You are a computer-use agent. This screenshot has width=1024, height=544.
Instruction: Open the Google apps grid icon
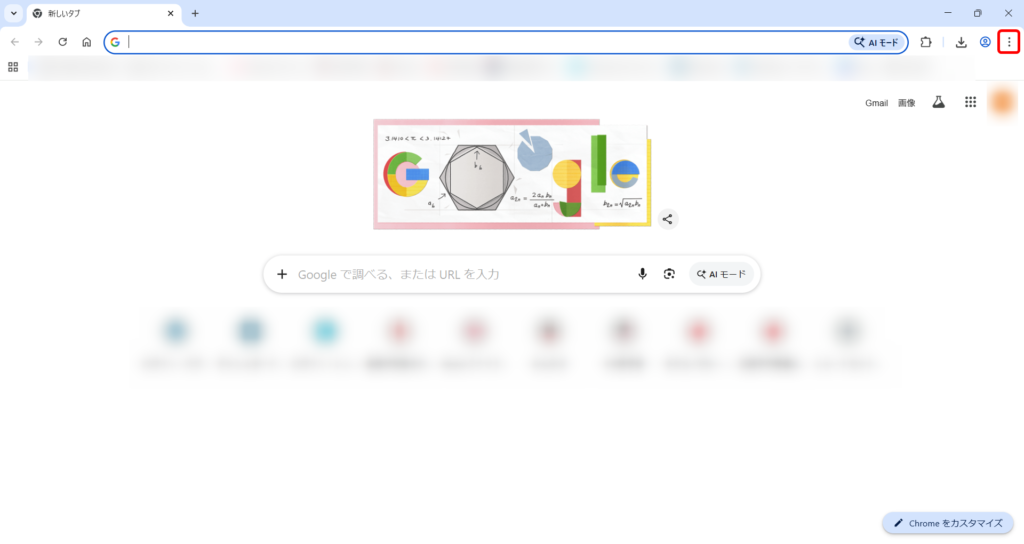tap(970, 103)
